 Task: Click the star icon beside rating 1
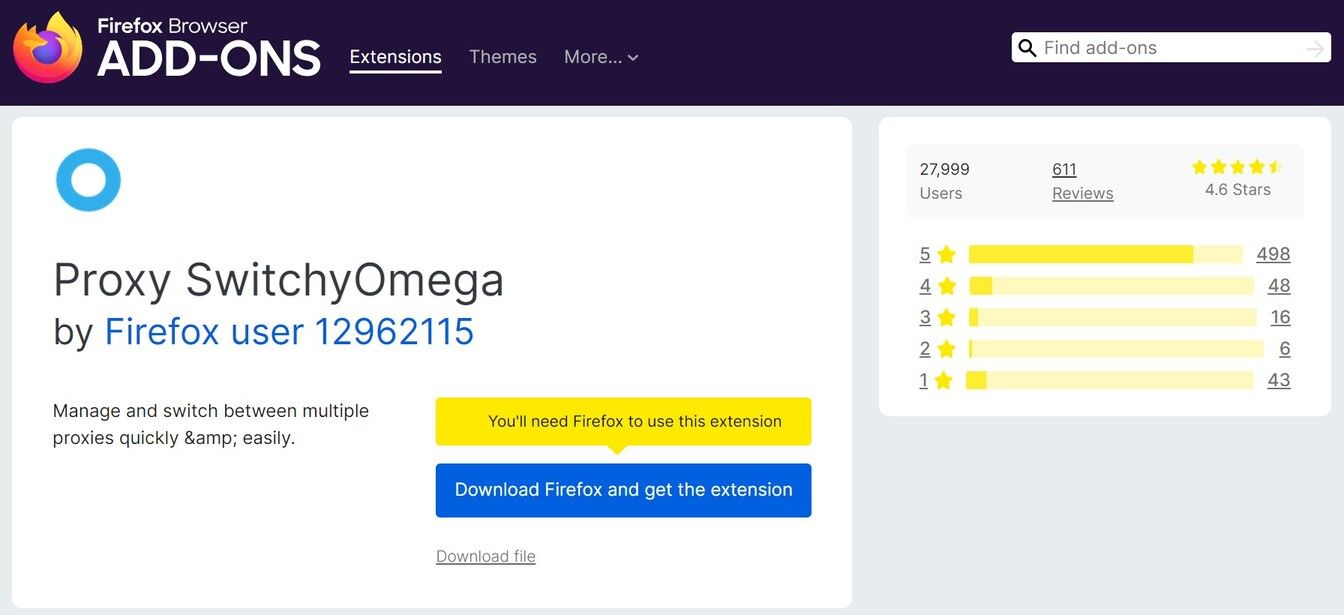point(943,381)
